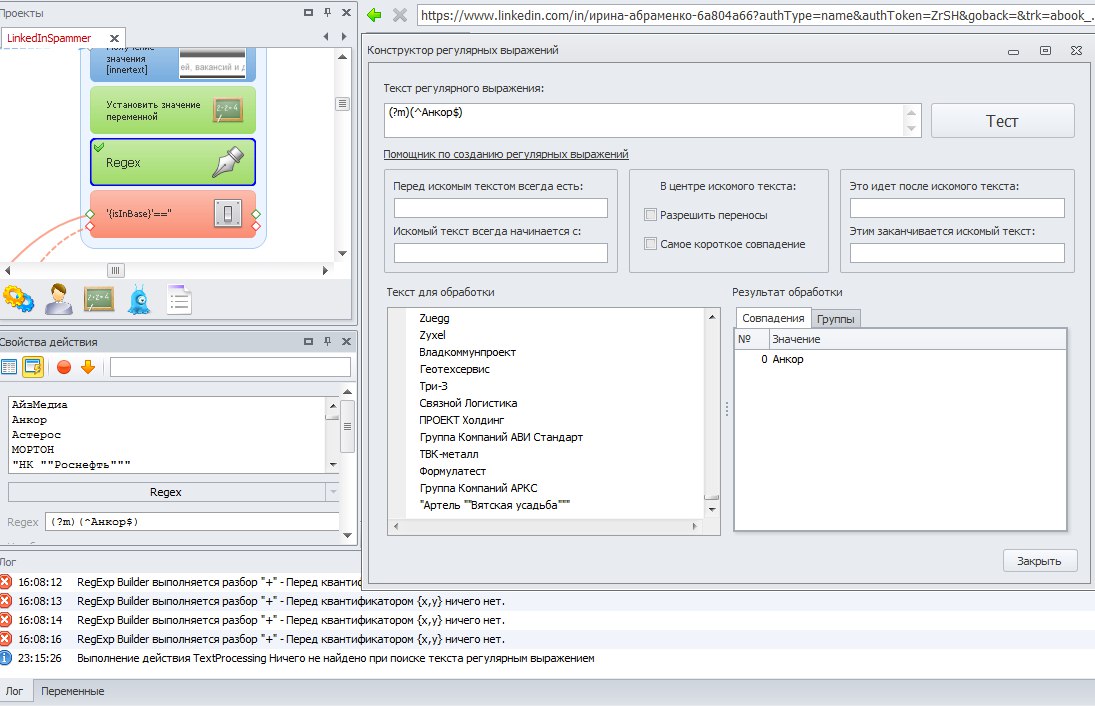Image resolution: width=1095 pixels, height=706 pixels.
Task: Pin the Проекты panel
Action: [328, 13]
